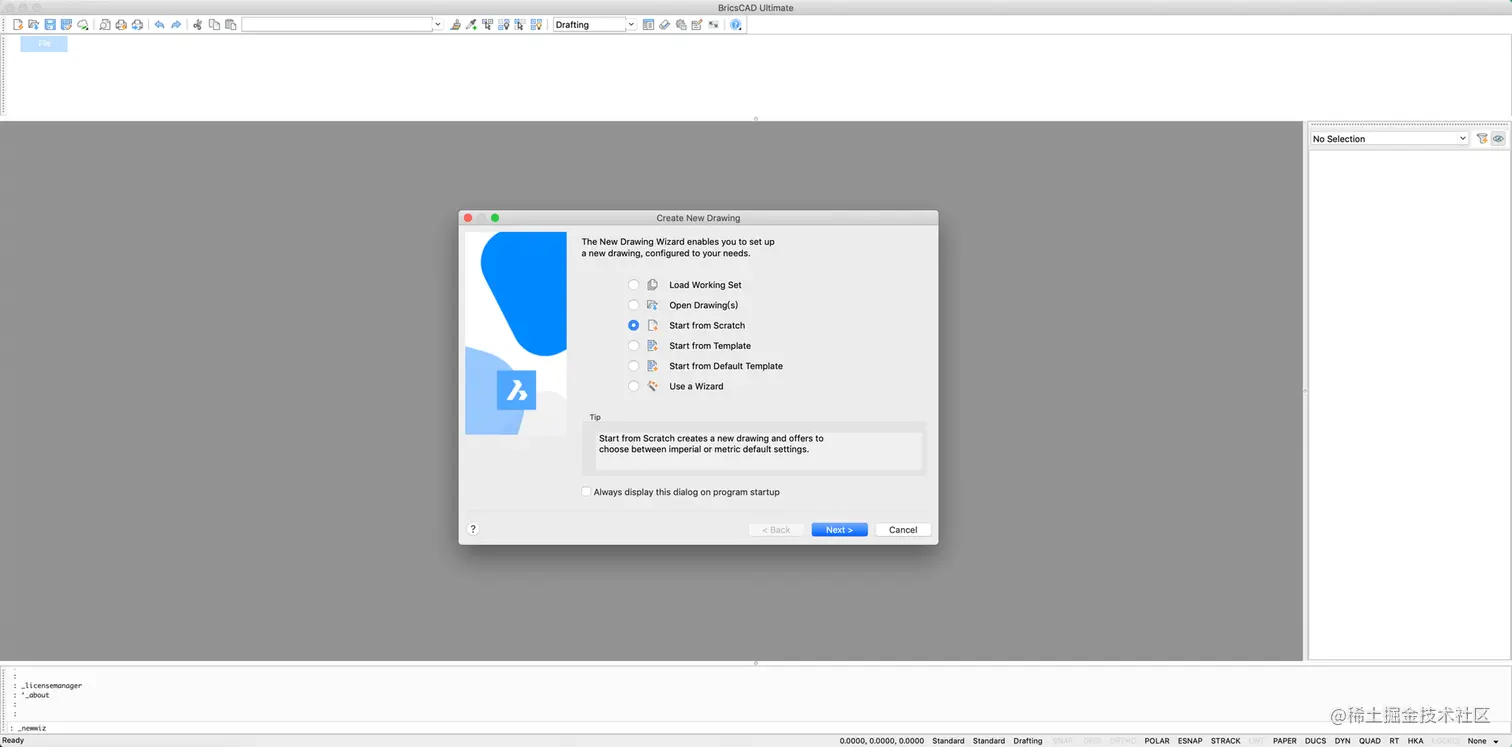Click the Copy icon in toolbar
Image resolution: width=1512 pixels, height=747 pixels.
pos(214,24)
